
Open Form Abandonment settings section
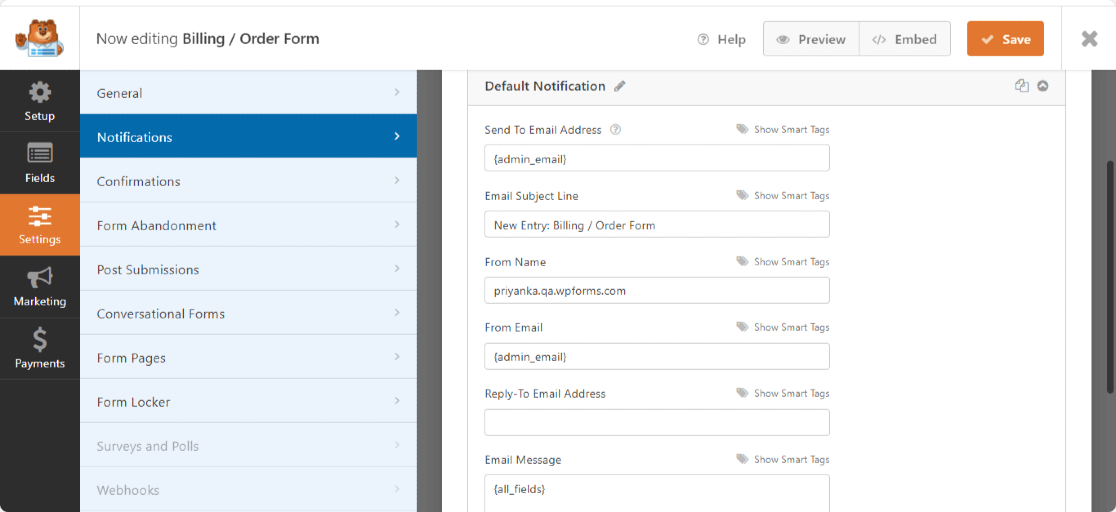pos(248,225)
